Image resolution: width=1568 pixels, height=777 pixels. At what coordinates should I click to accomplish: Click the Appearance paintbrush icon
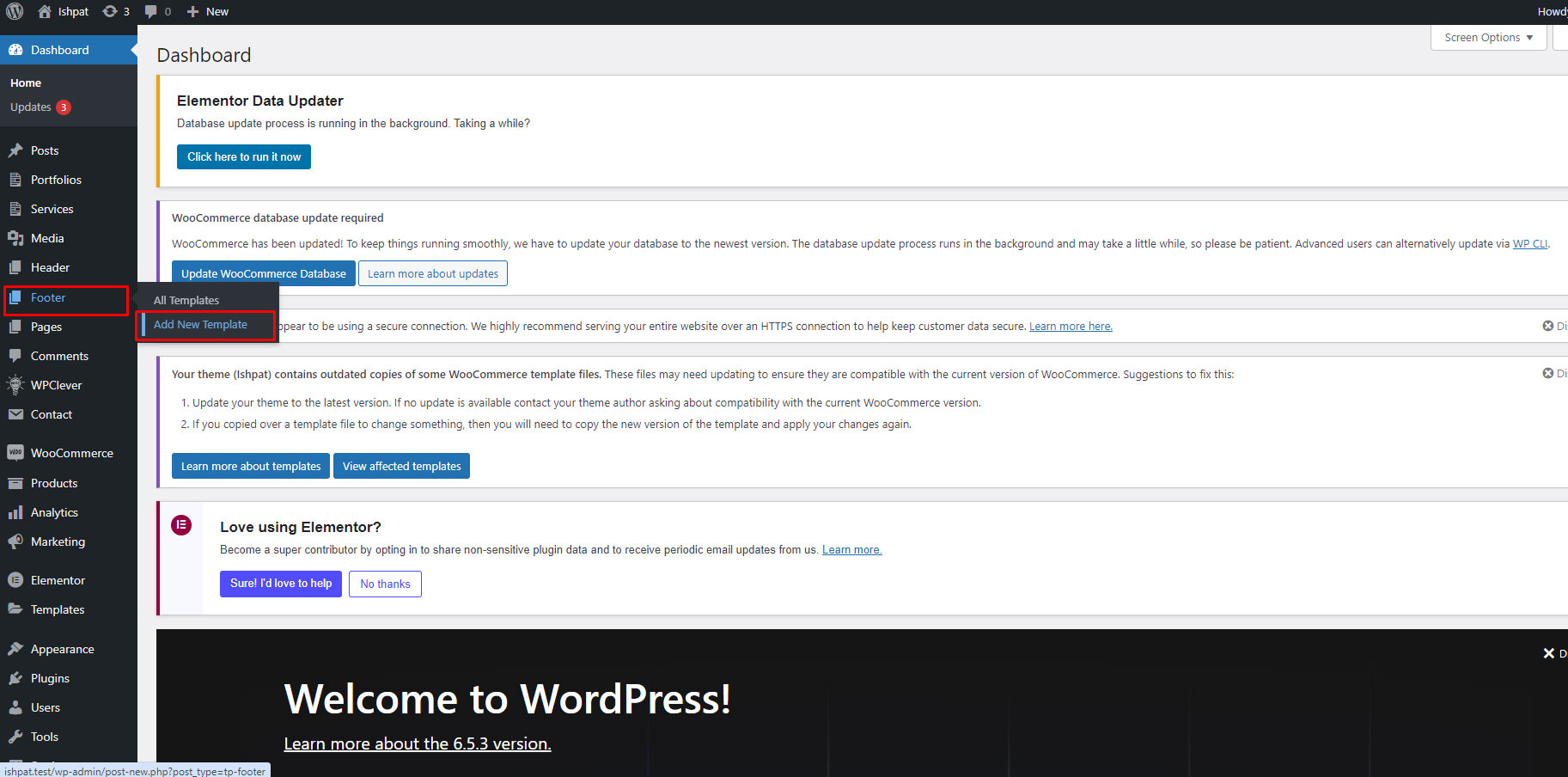click(x=15, y=649)
